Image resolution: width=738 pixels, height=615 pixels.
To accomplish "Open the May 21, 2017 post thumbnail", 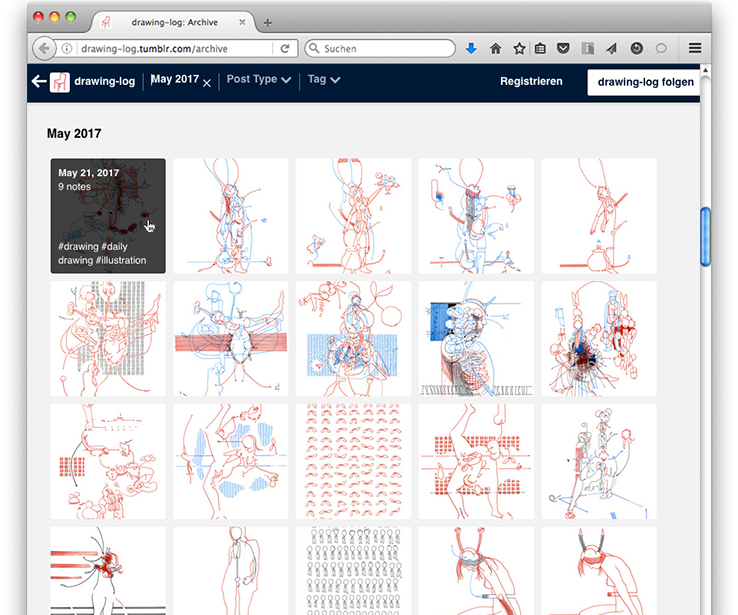I will coord(108,216).
